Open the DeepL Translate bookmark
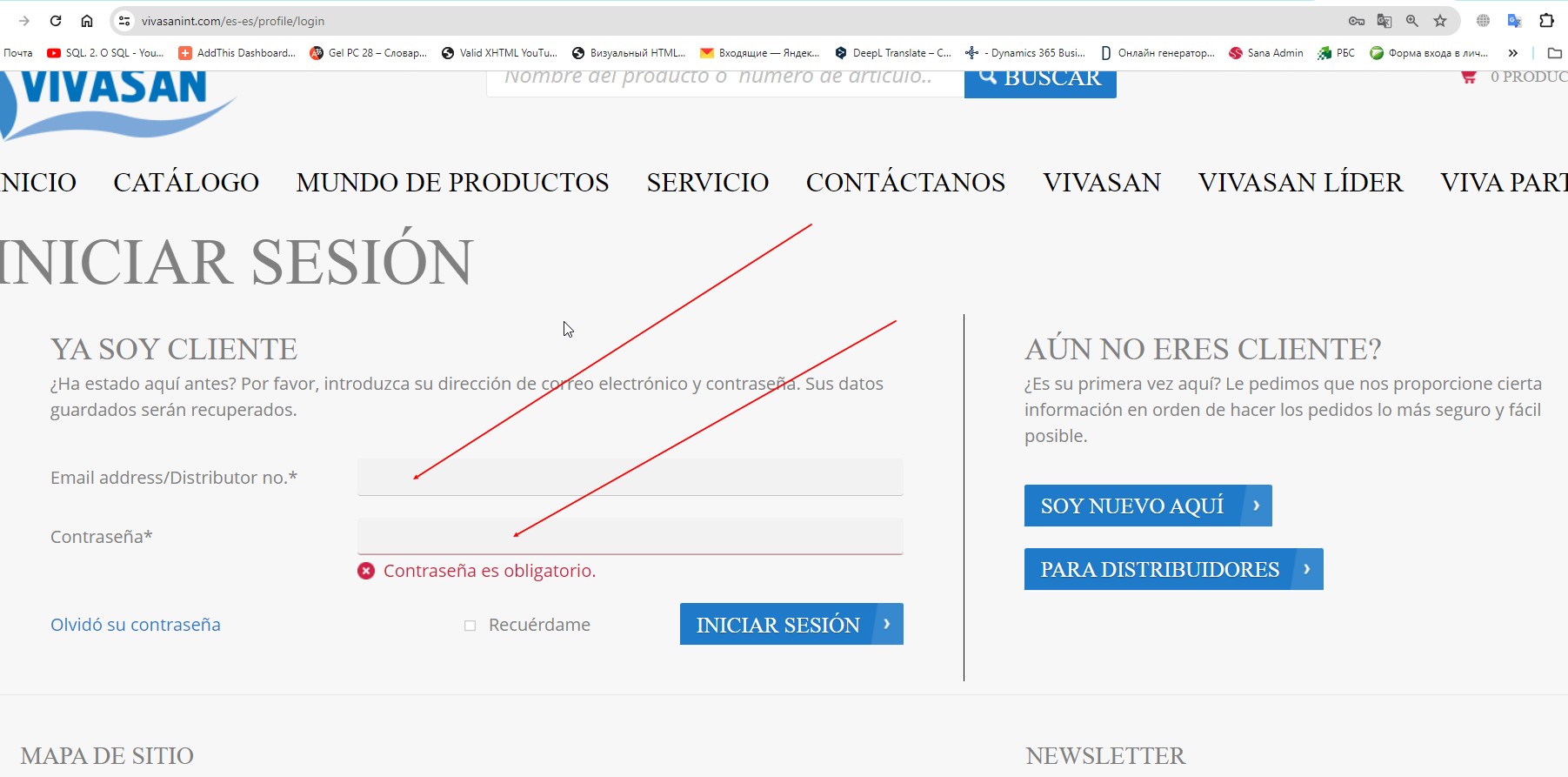This screenshot has width=1568, height=777. 893,53
